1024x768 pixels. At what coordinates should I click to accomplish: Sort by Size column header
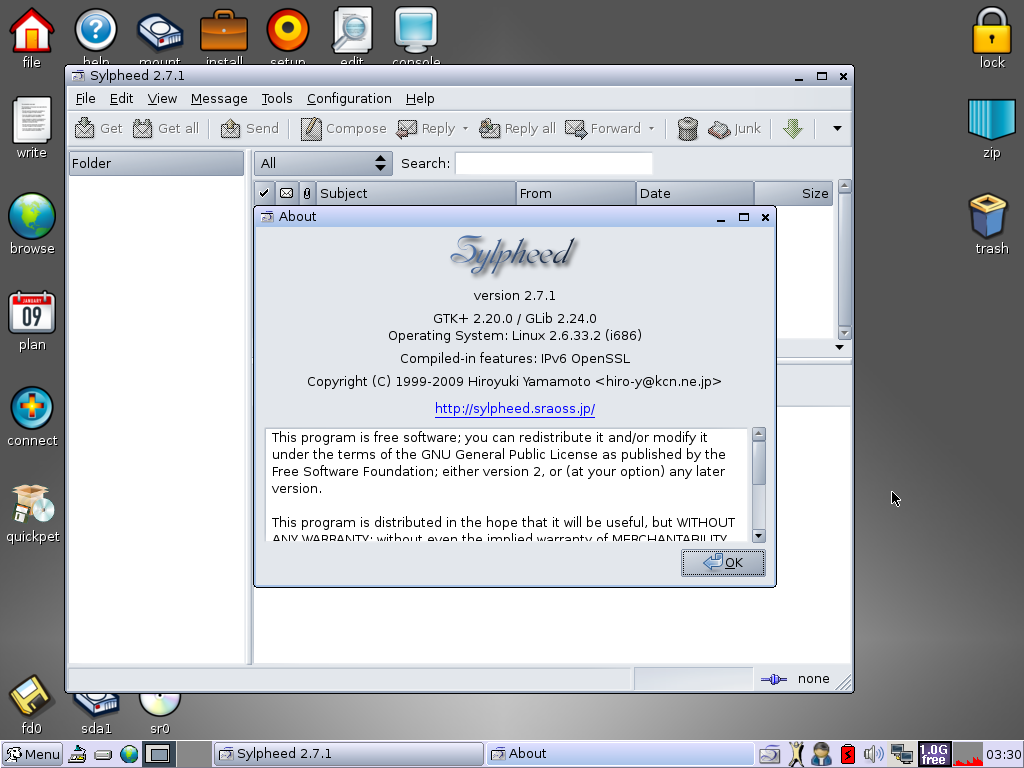click(x=793, y=193)
